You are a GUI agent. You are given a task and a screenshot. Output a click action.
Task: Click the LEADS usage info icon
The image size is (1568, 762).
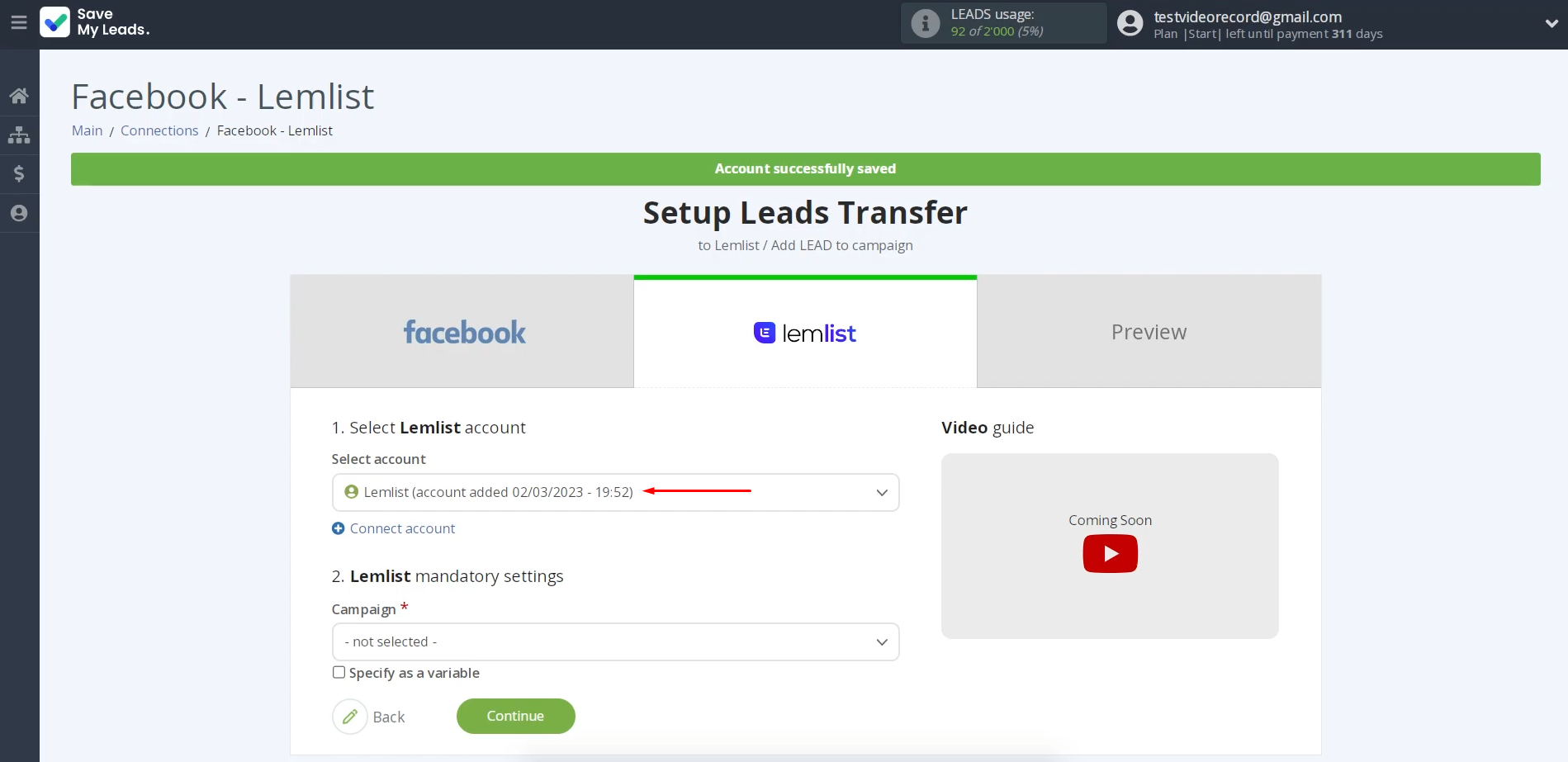pos(926,23)
